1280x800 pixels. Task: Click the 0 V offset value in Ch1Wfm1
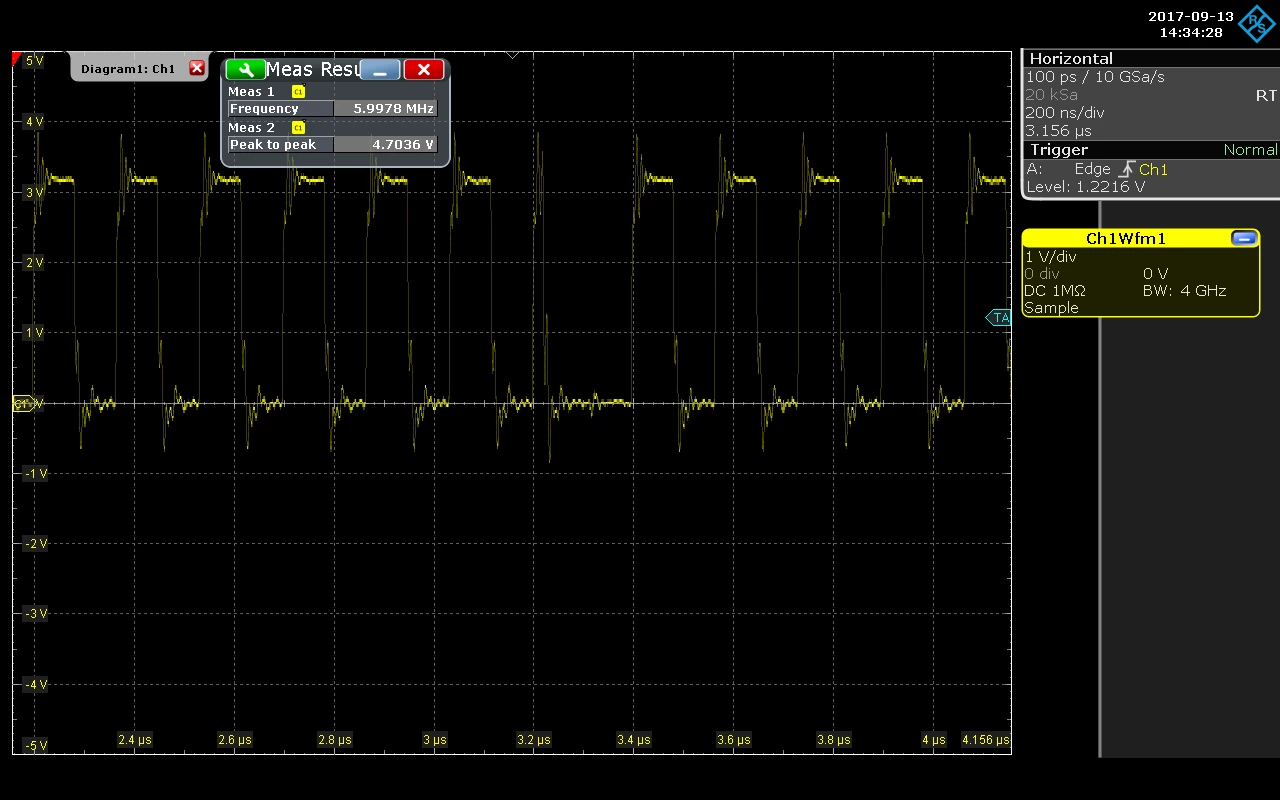[x=1155, y=274]
